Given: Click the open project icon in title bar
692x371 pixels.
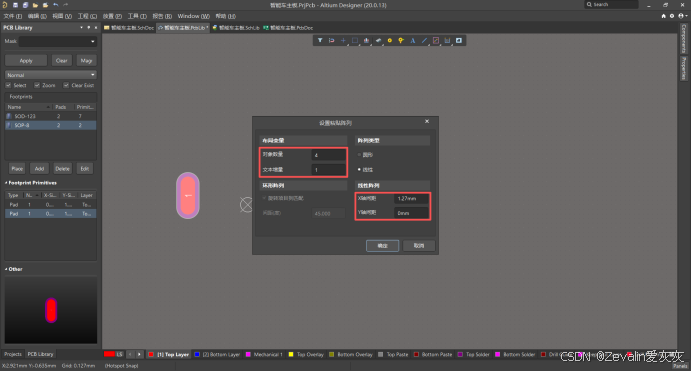Looking at the screenshot, I should (x=45, y=5).
